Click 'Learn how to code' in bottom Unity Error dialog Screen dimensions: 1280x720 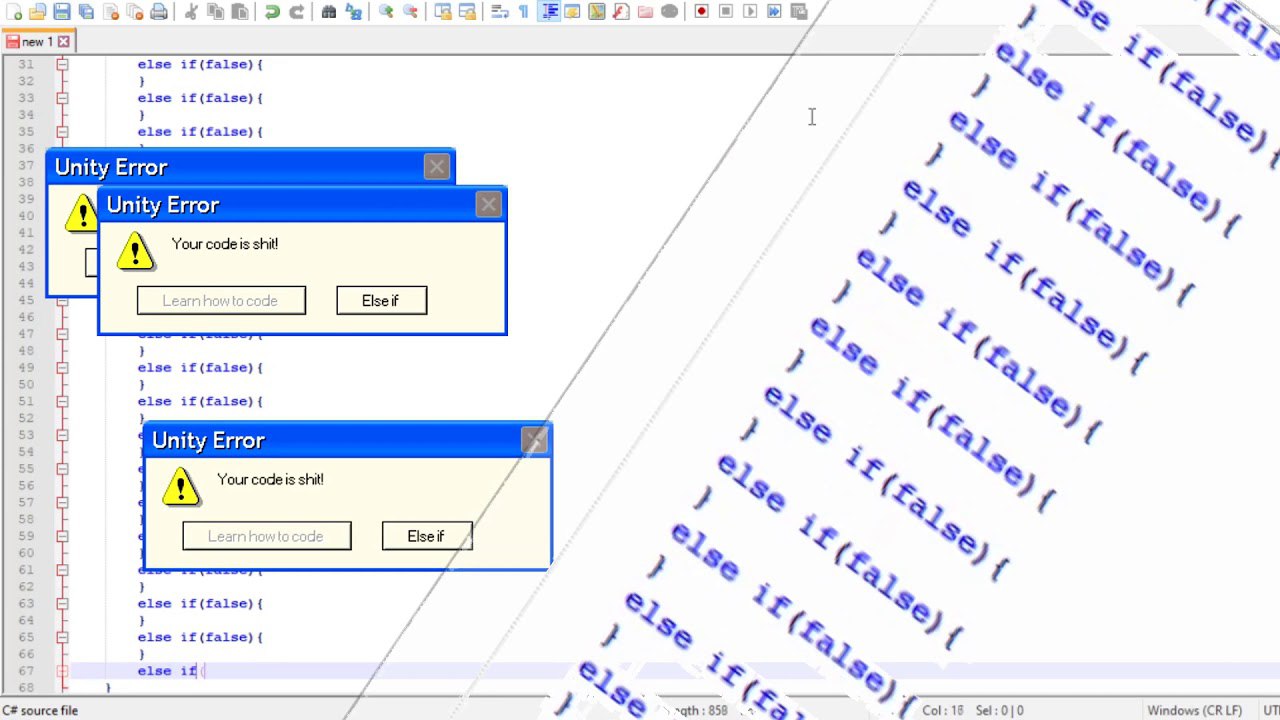[267, 536]
